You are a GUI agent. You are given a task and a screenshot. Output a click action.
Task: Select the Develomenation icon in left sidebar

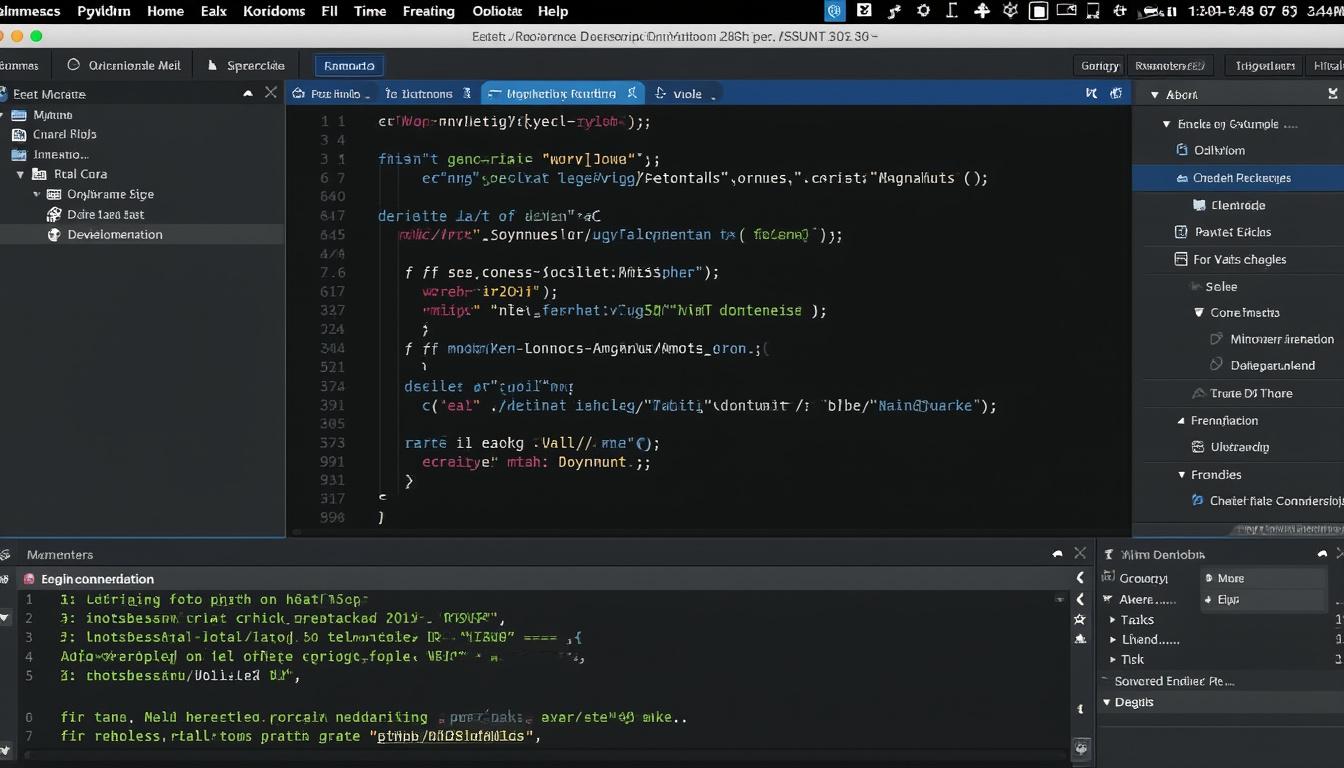54,234
